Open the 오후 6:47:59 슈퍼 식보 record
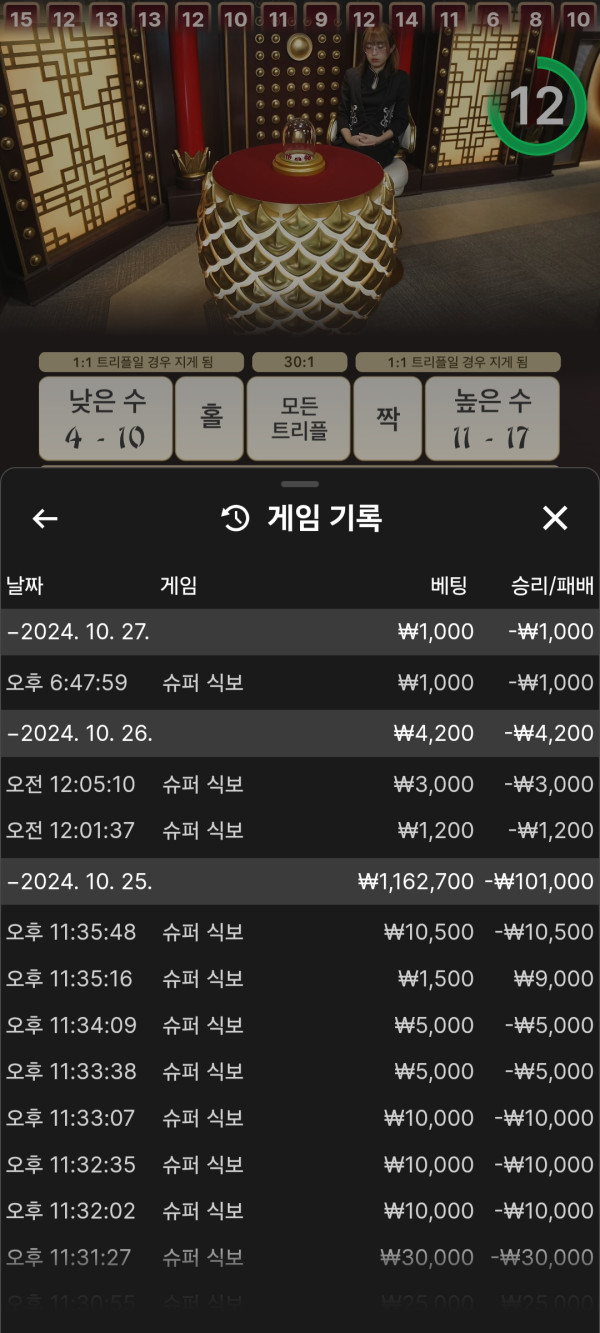 300,683
